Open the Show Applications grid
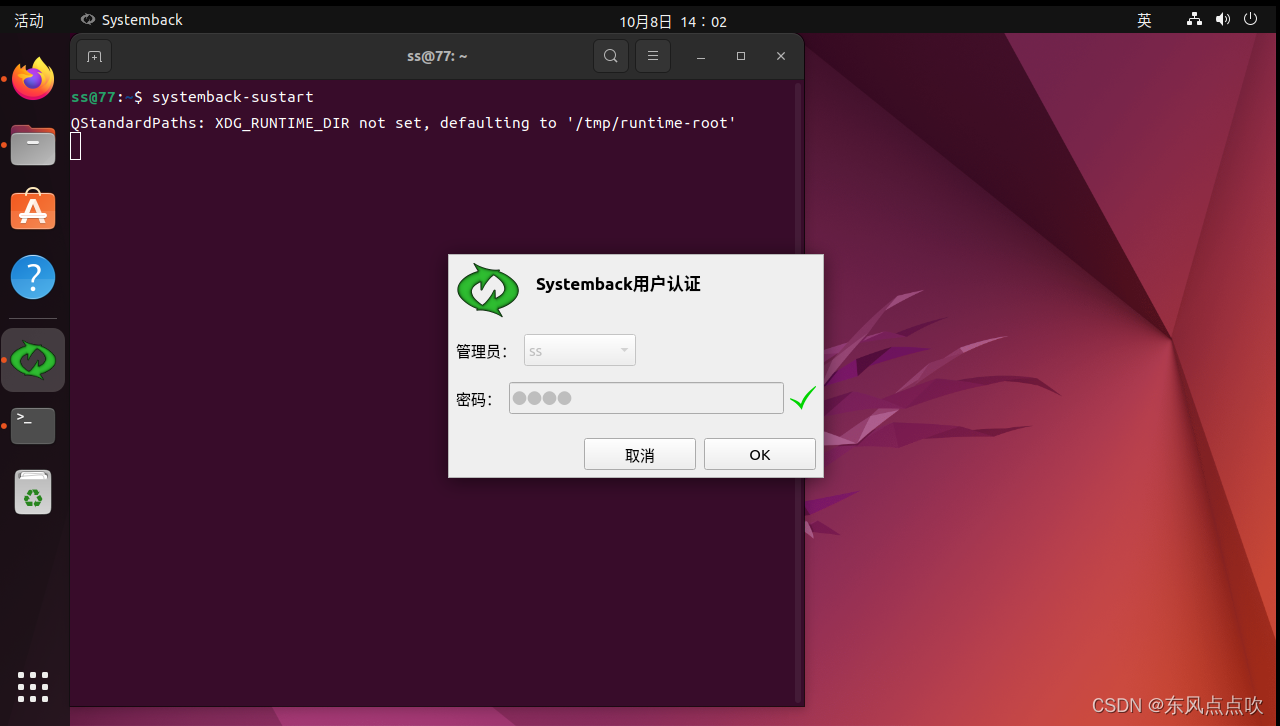 pos(33,687)
